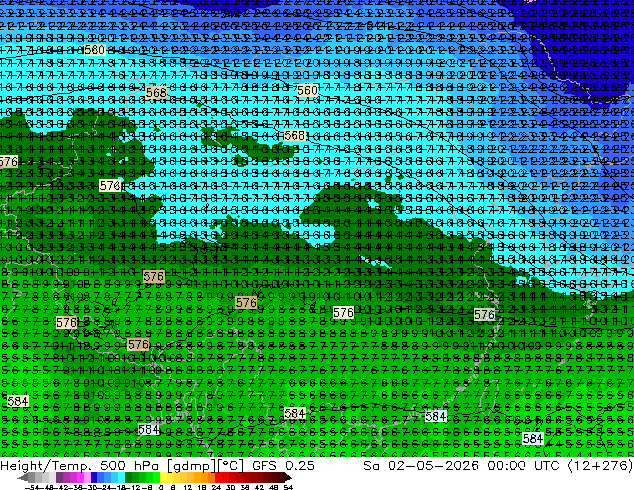The height and width of the screenshot is (490, 634).
Task: Click the yellow swatch in the temperature legend
Action: [163, 477]
